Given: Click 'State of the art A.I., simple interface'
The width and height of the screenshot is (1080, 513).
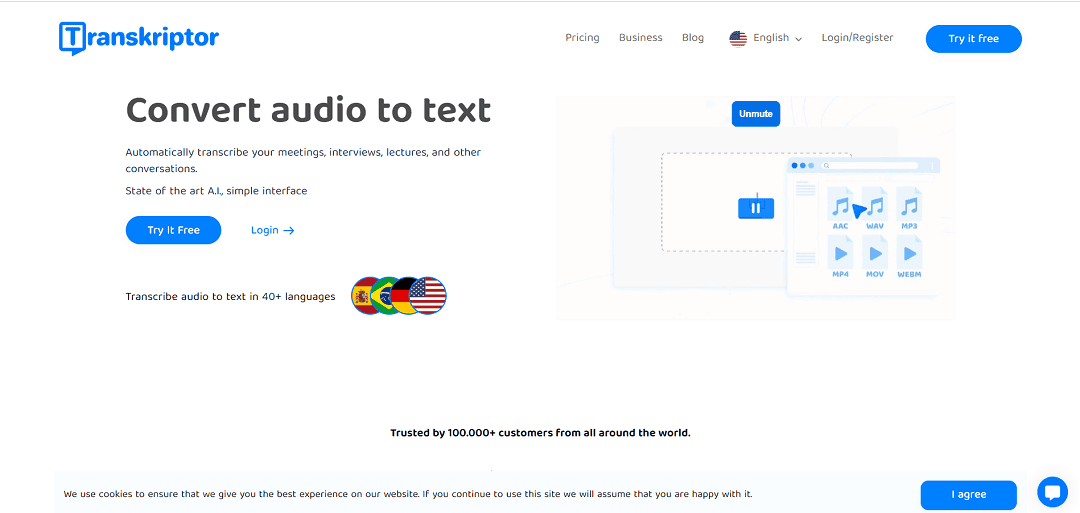Looking at the screenshot, I should click(x=216, y=191).
